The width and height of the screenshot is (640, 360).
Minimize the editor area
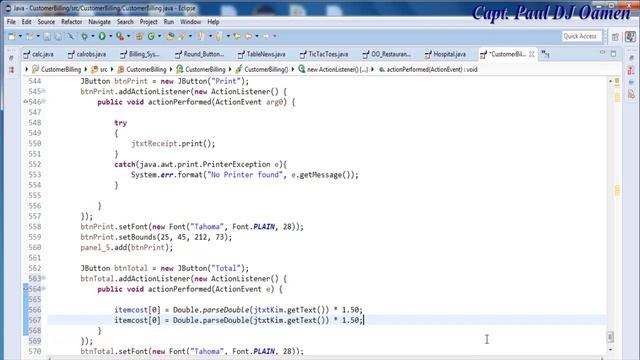tap(602, 53)
